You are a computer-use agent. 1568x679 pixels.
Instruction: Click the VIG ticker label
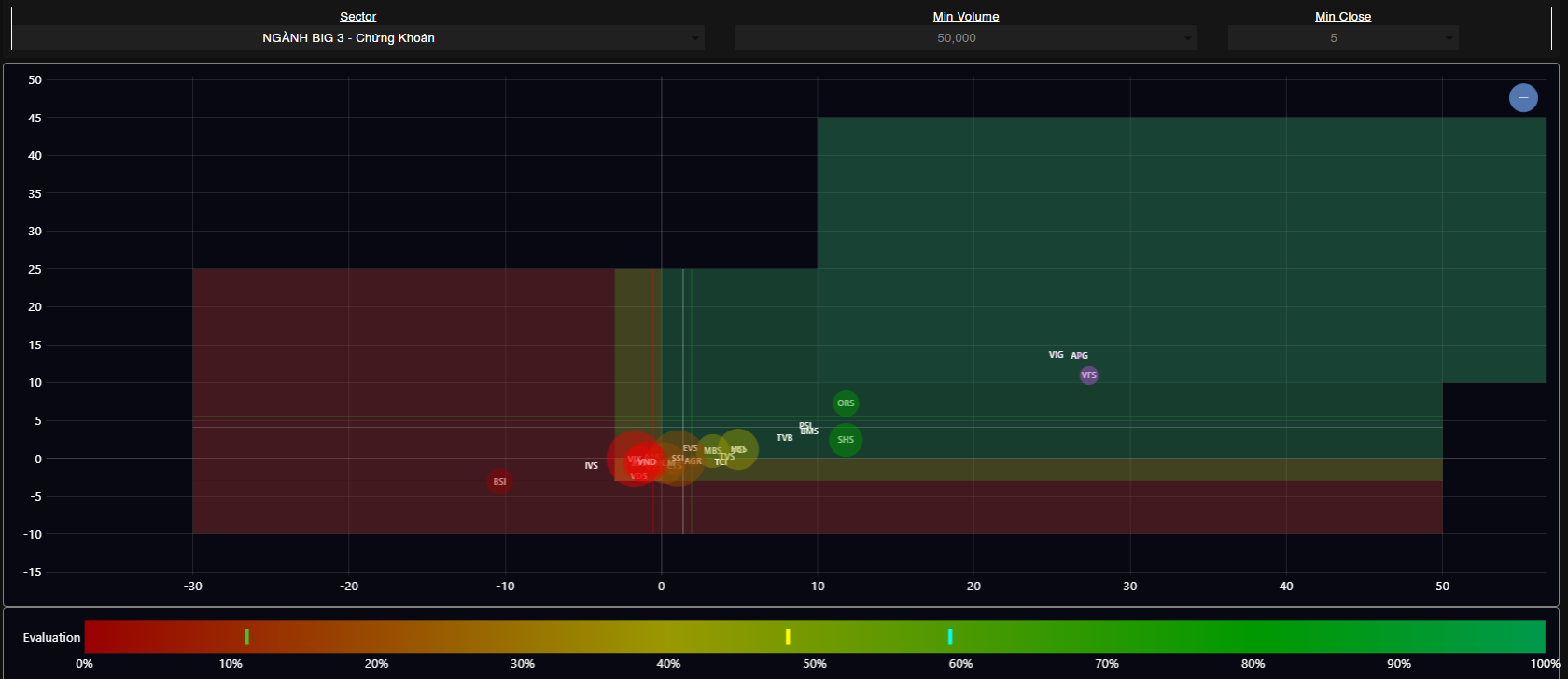click(1057, 355)
